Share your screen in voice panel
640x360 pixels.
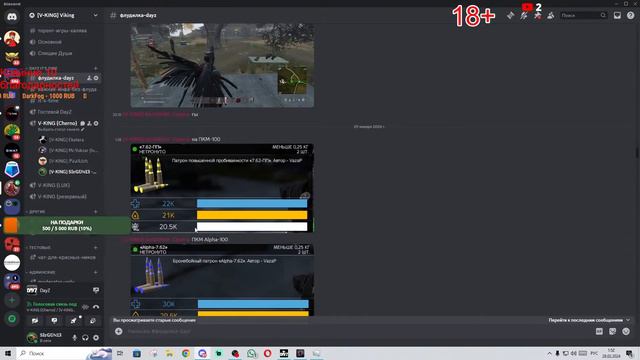(x=54, y=321)
